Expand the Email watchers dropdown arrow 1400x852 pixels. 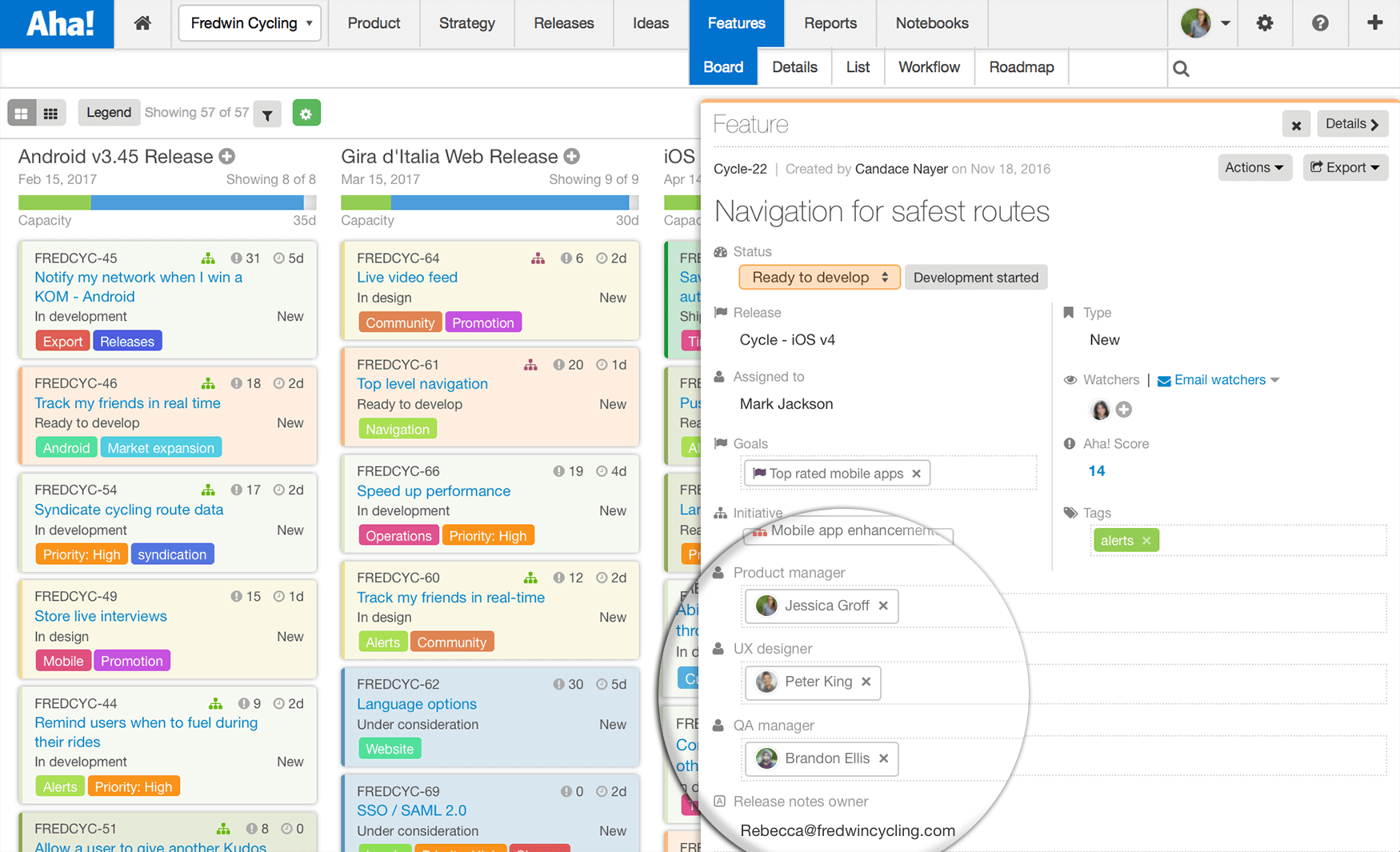pyautogui.click(x=1275, y=381)
